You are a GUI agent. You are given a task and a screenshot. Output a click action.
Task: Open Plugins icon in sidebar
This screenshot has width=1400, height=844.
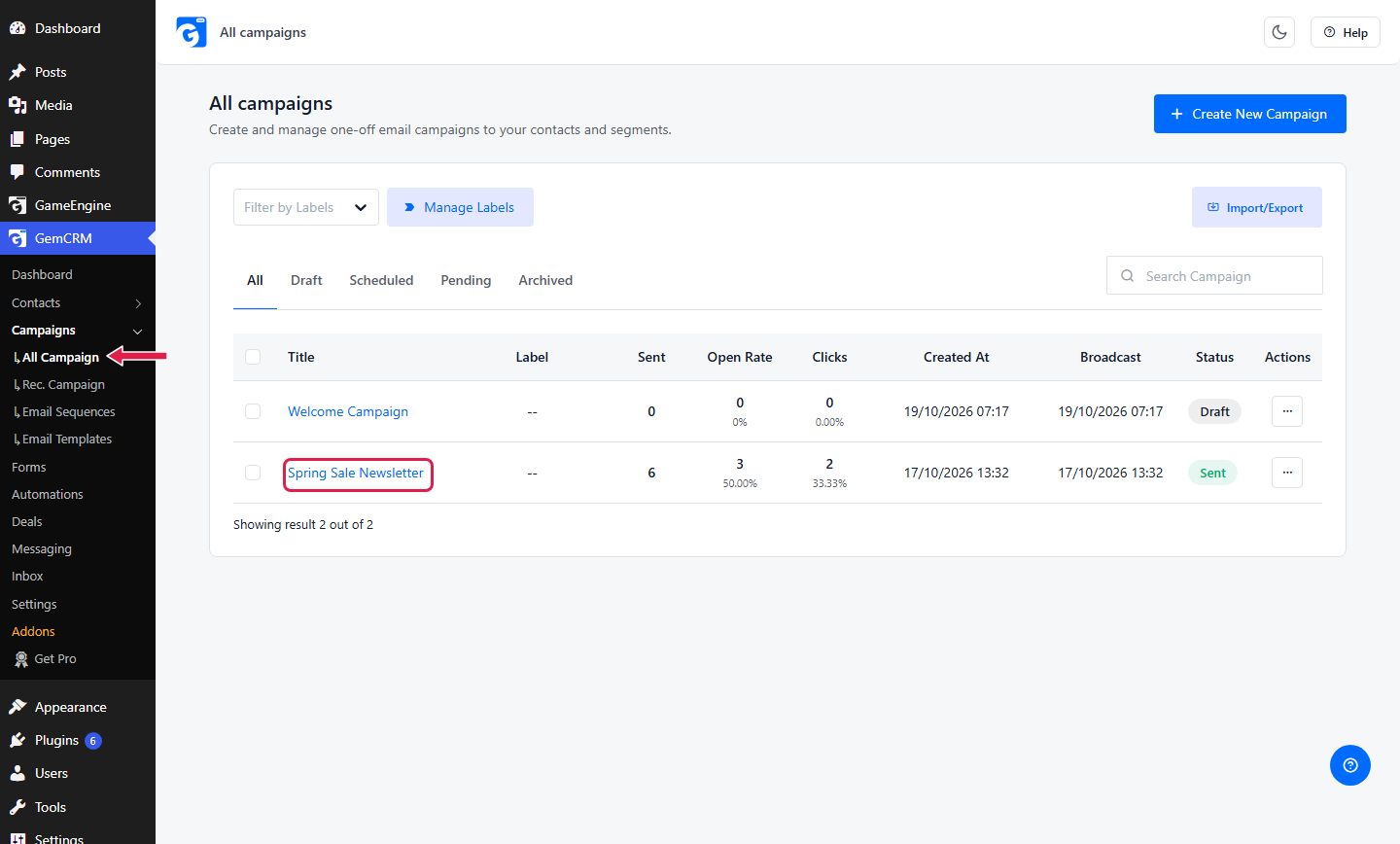[x=17, y=740]
